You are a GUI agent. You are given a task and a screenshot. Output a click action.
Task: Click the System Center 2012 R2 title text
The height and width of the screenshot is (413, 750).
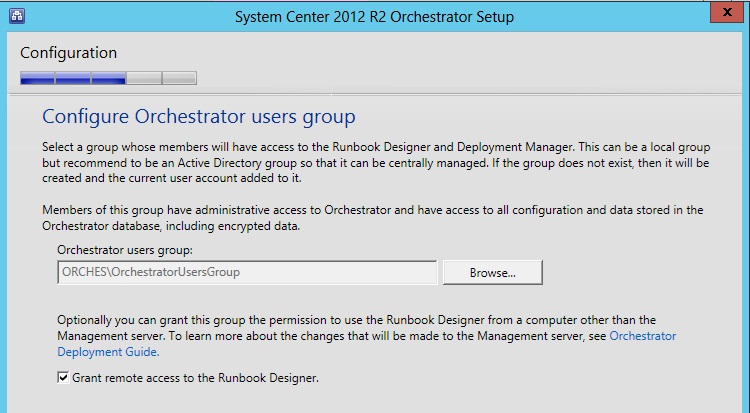pyautogui.click(x=374, y=16)
